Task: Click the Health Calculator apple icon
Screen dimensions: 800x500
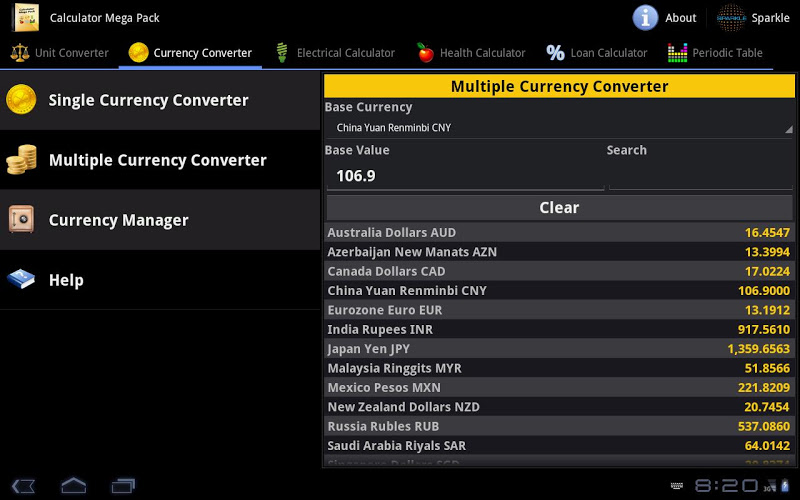Action: tap(425, 53)
